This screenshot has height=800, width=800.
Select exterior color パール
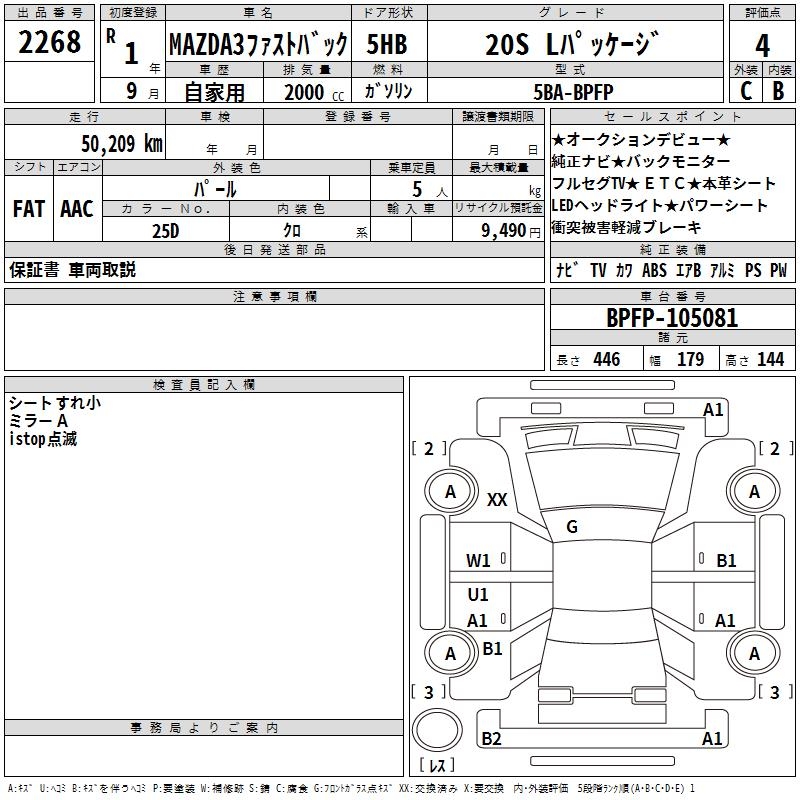pos(215,189)
